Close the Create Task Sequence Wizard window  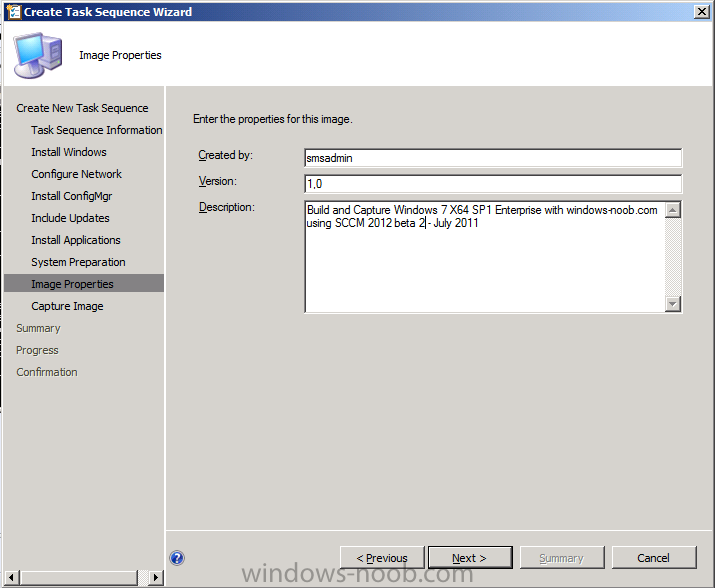click(x=701, y=12)
